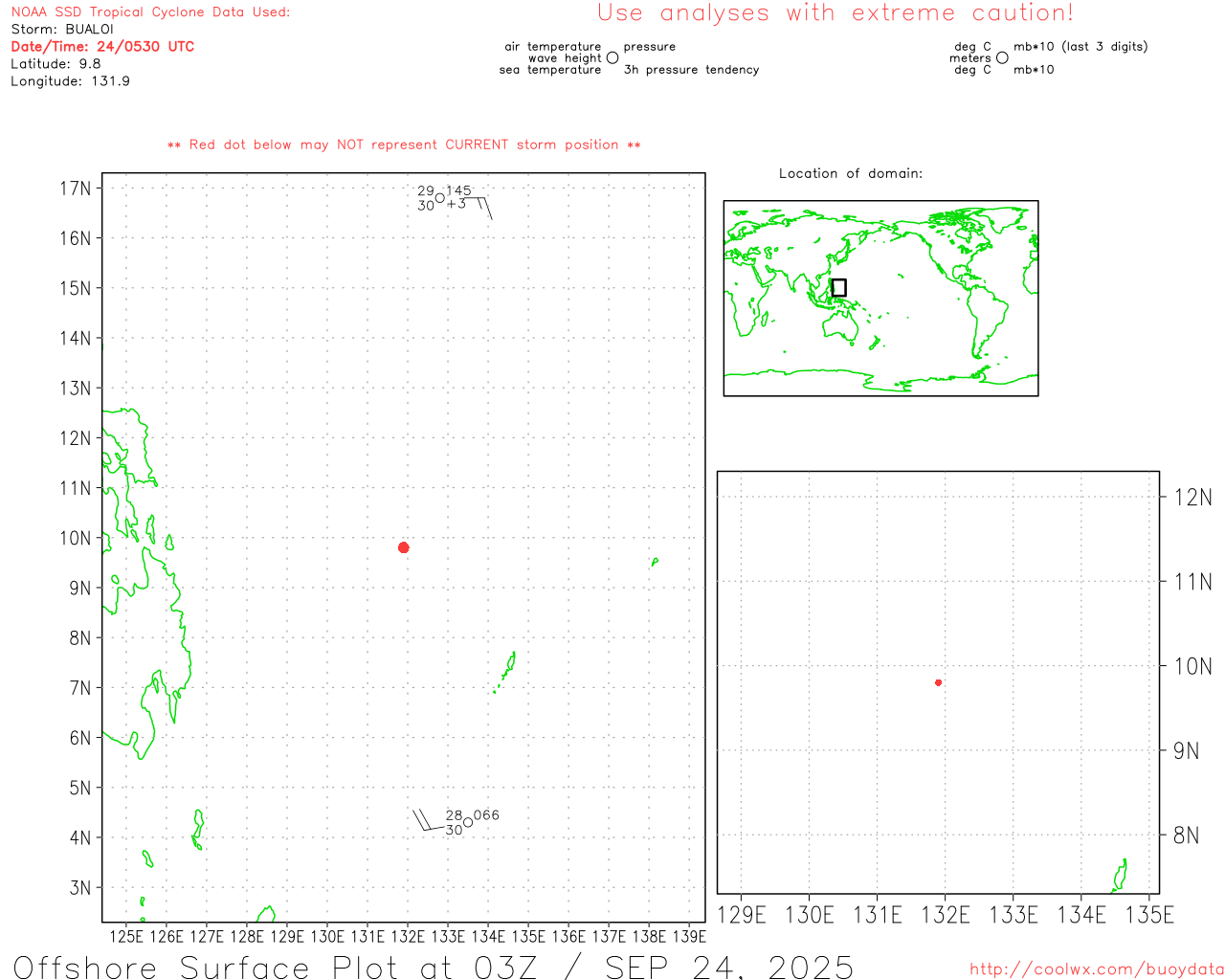Viewport: 1225px width, 980px height.
Task: Click the 'Use analyses with extreme caution!' warning
Action: coord(835,13)
